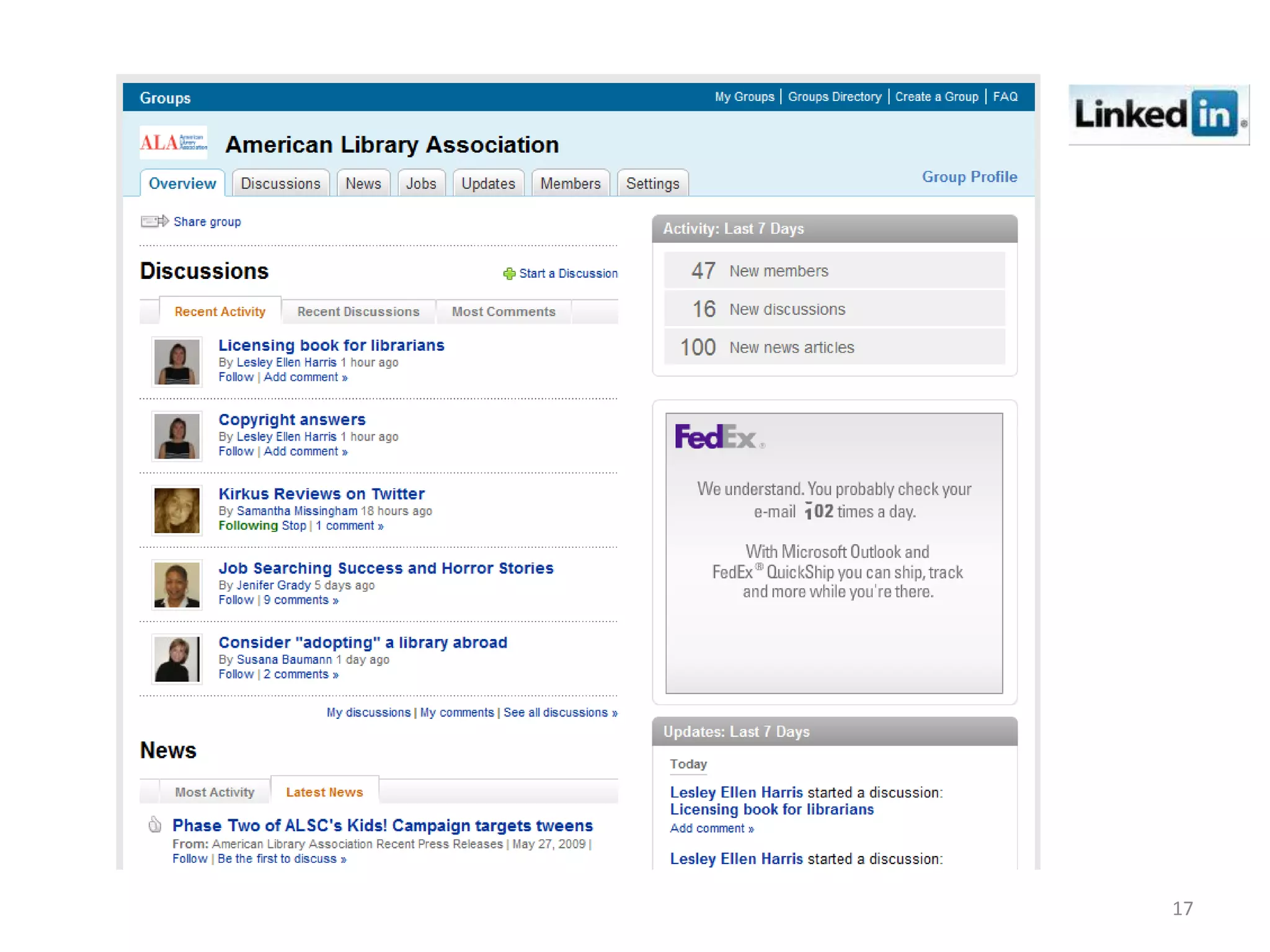Open Licensing book for librarians discussion title

pos(331,345)
